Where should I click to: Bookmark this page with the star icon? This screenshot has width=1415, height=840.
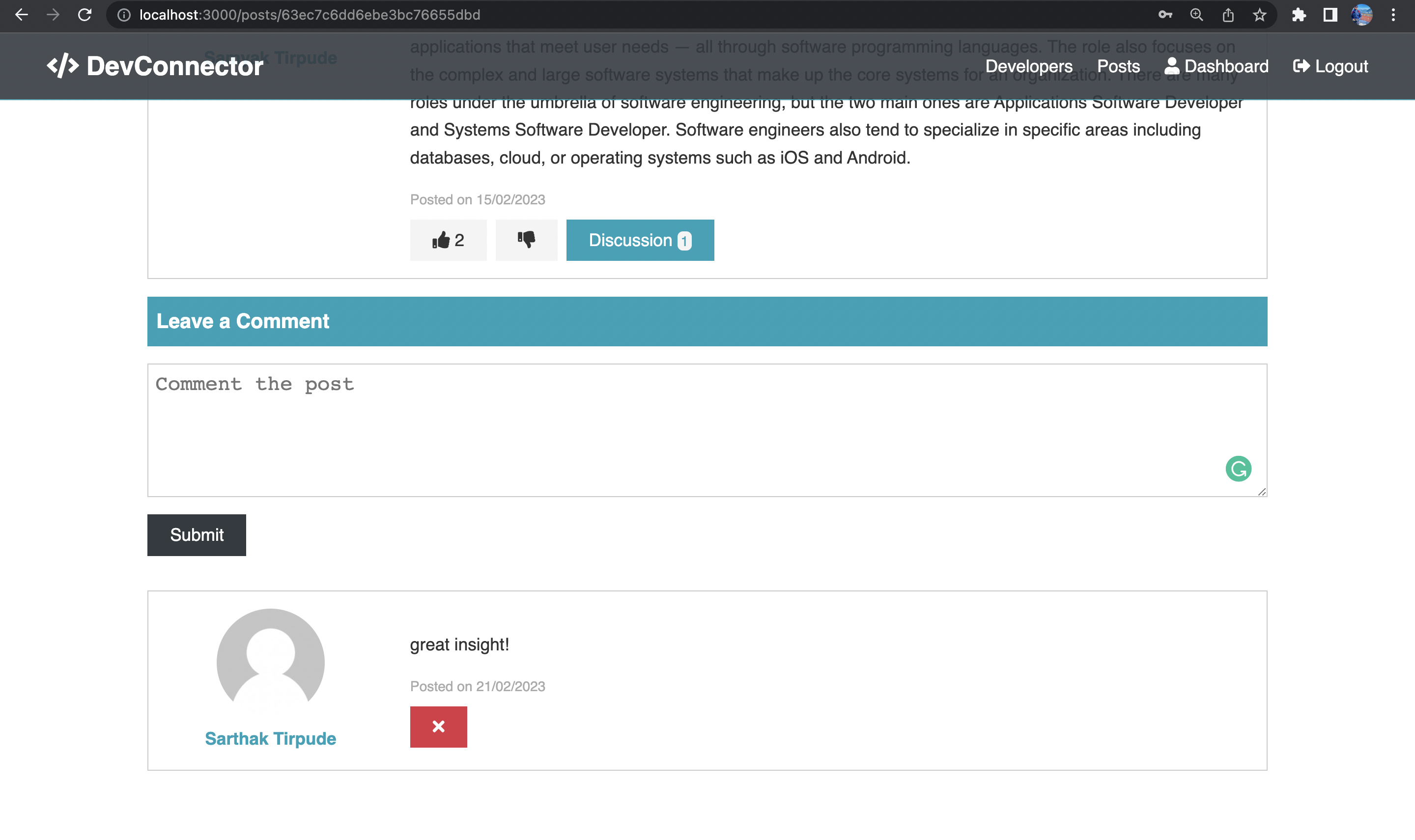[1259, 15]
